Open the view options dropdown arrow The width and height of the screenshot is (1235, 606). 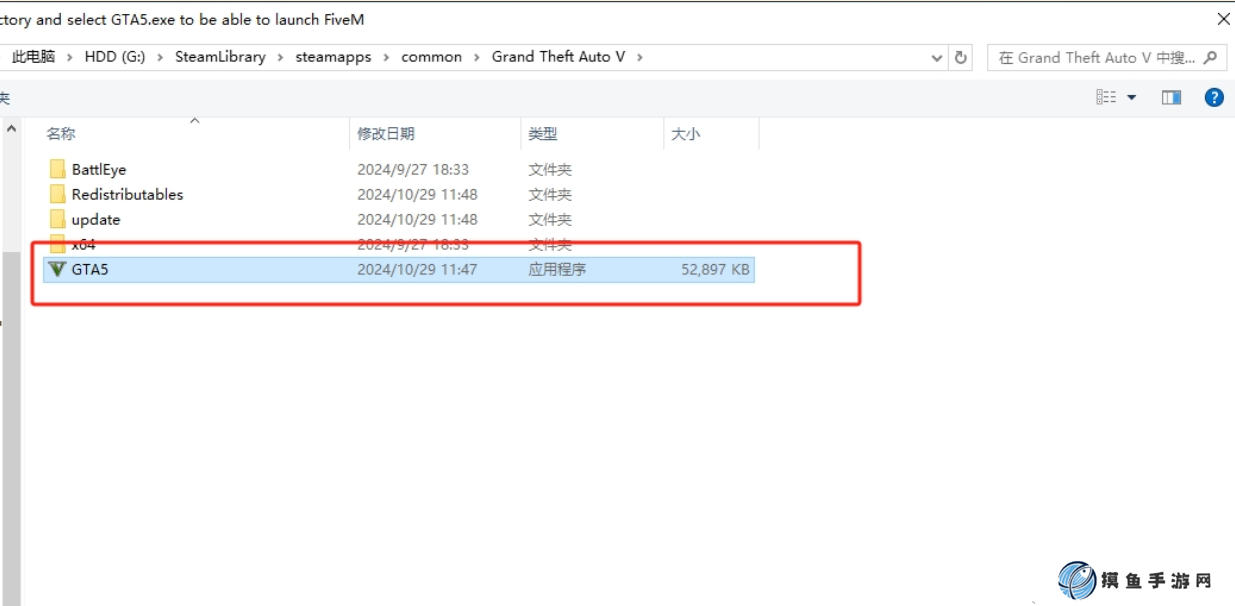pos(1132,97)
